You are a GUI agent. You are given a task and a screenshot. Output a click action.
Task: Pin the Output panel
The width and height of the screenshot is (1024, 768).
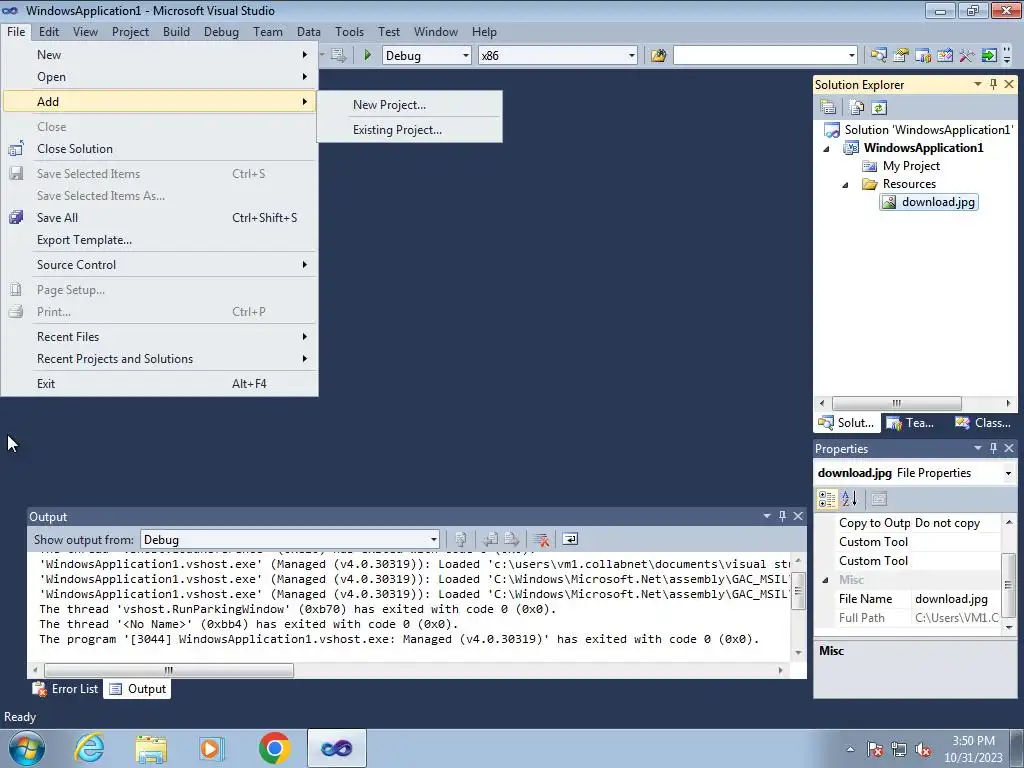click(x=782, y=516)
